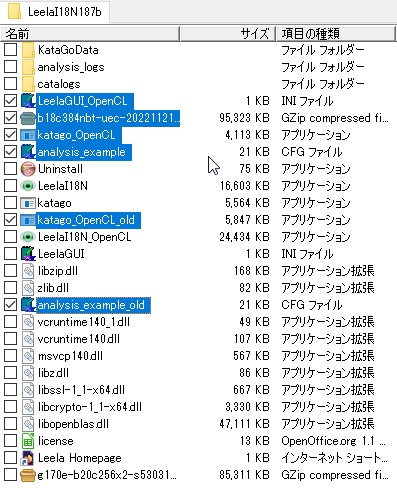Click the 85,311 KB size value
Image resolution: width=397 pixels, height=488 pixels.
pos(244,475)
